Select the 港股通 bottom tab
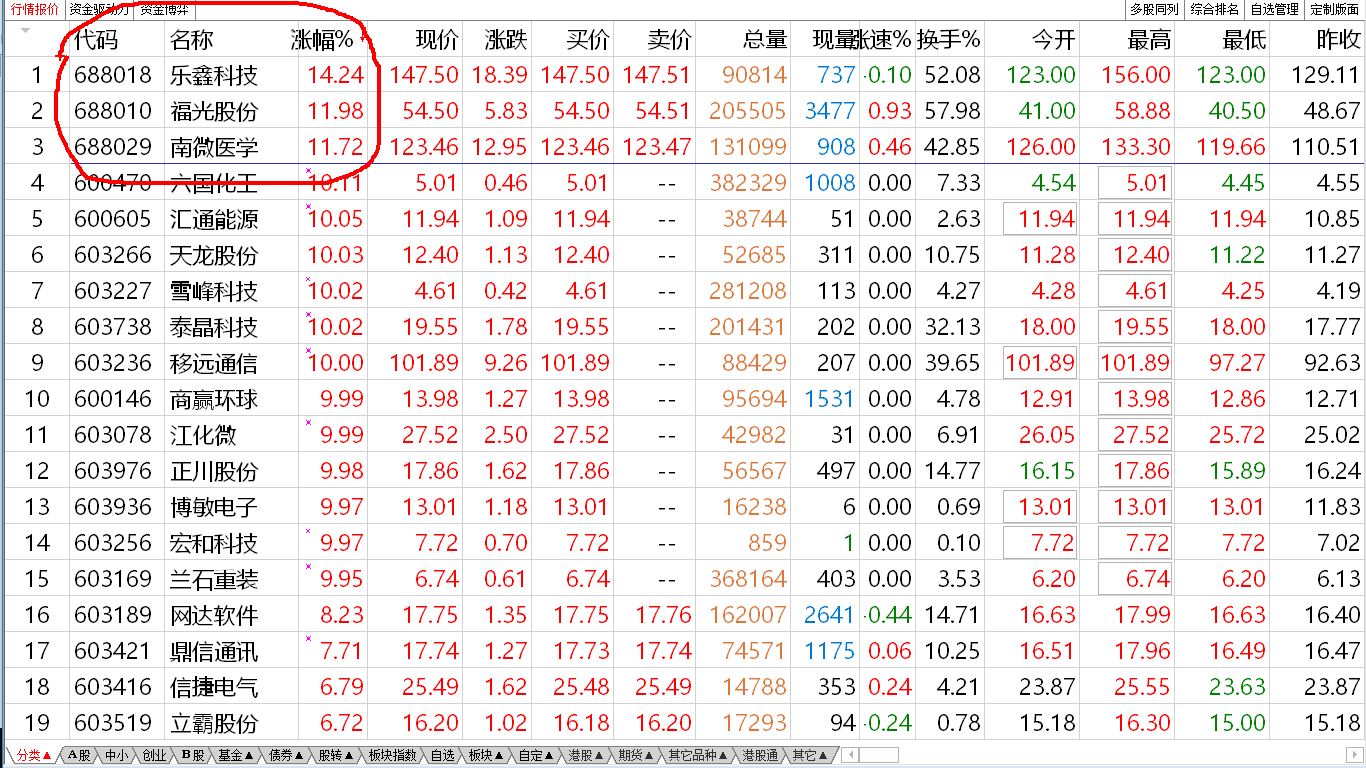This screenshot has height=768, width=1366. pos(760,755)
